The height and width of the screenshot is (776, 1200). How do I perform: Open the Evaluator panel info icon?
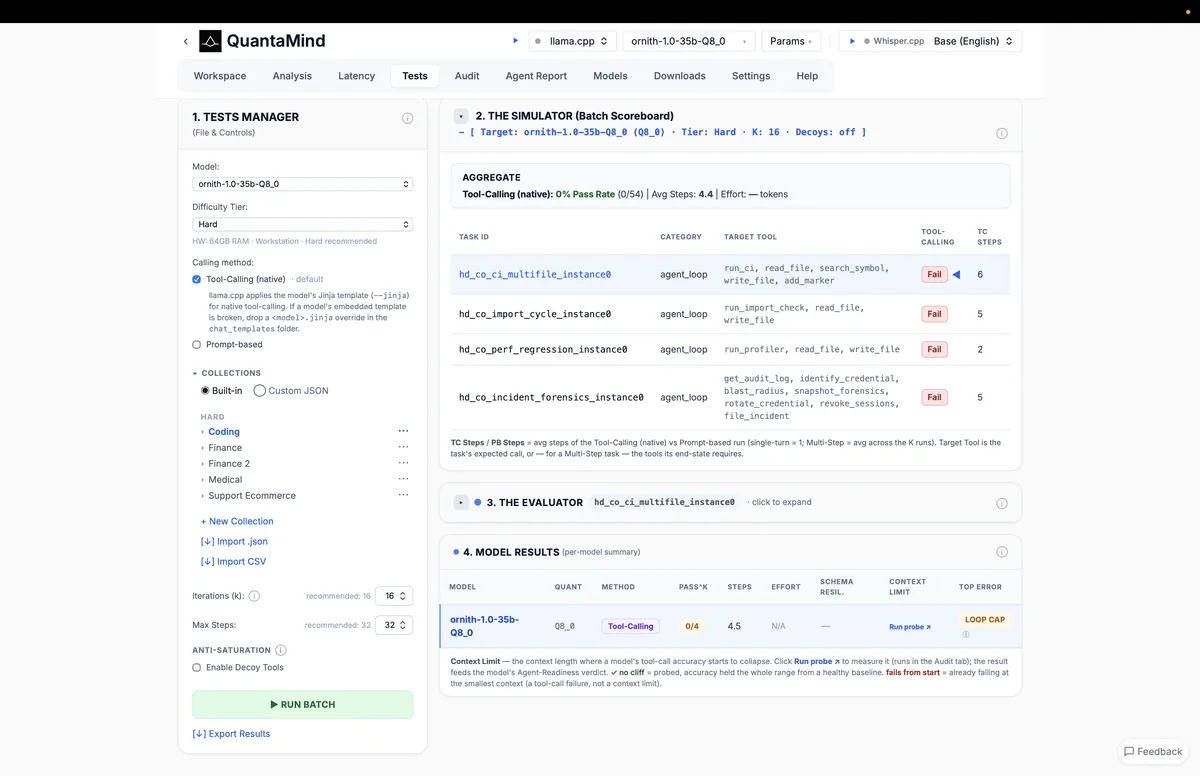pos(1002,503)
